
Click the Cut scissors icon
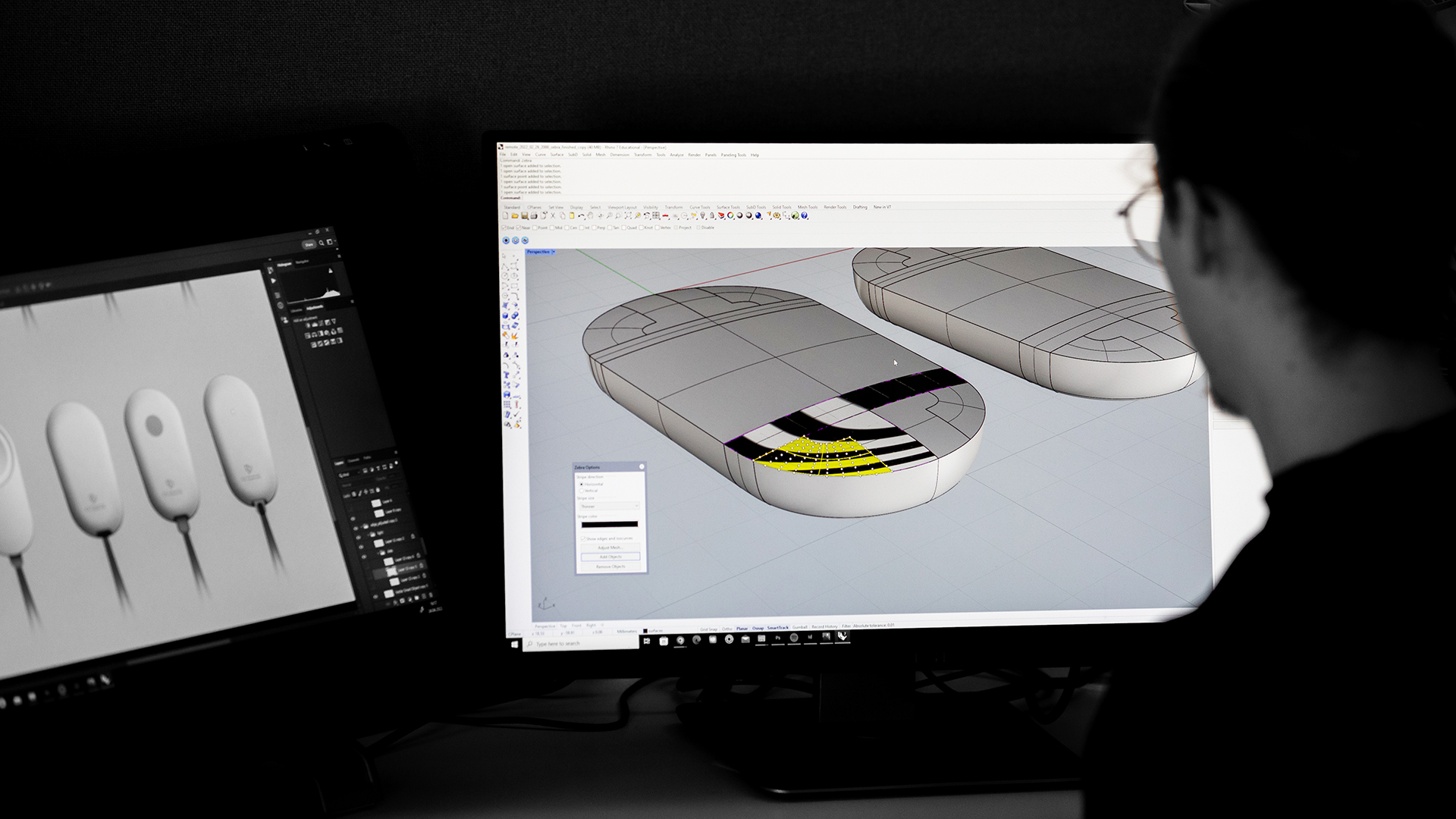click(553, 215)
